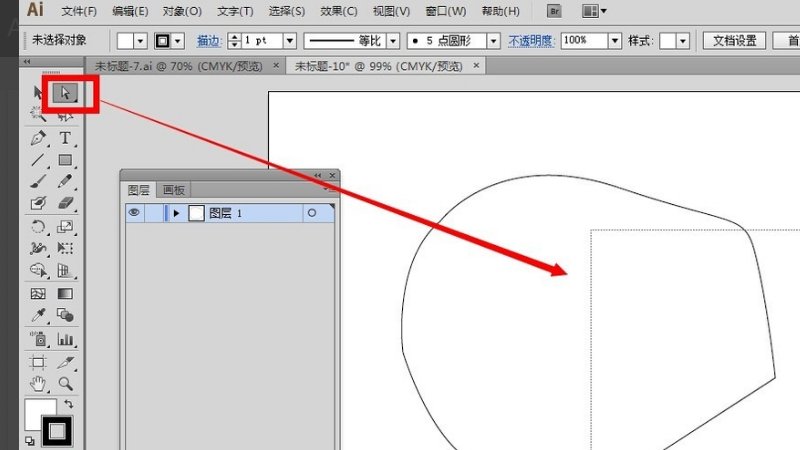
Task: Select the Line Segment tool
Action: (x=38, y=160)
